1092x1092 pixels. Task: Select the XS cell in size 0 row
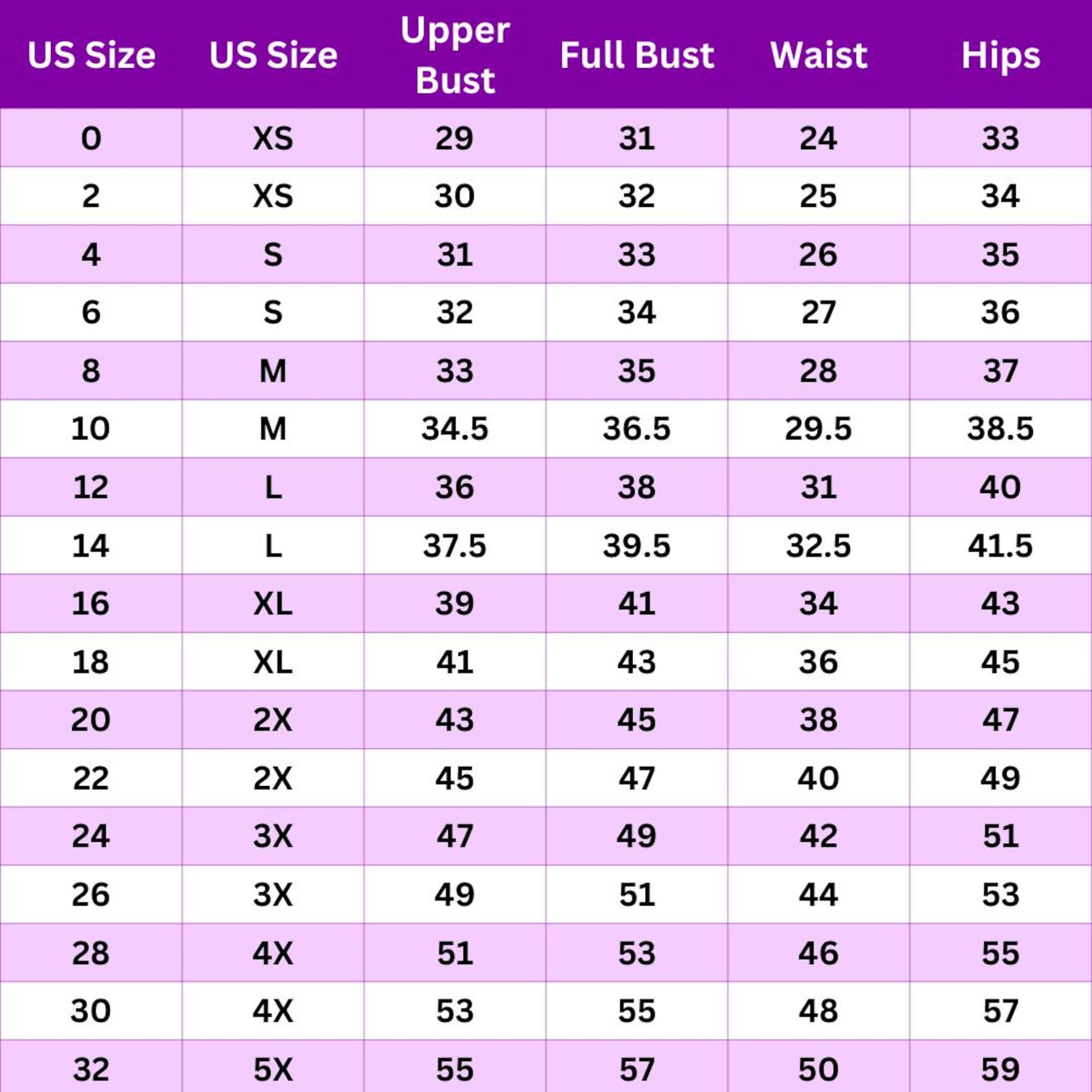tap(273, 138)
